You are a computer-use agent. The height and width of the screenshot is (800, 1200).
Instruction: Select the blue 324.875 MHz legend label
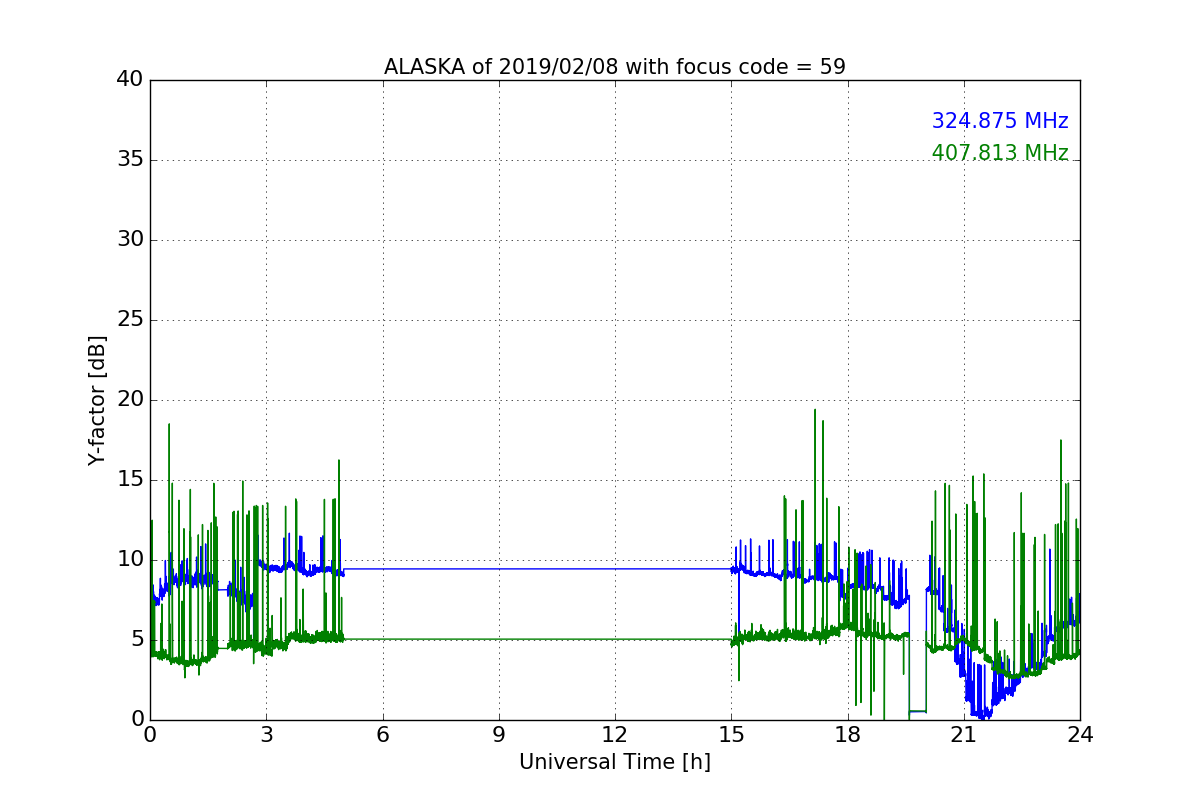pos(1000,121)
